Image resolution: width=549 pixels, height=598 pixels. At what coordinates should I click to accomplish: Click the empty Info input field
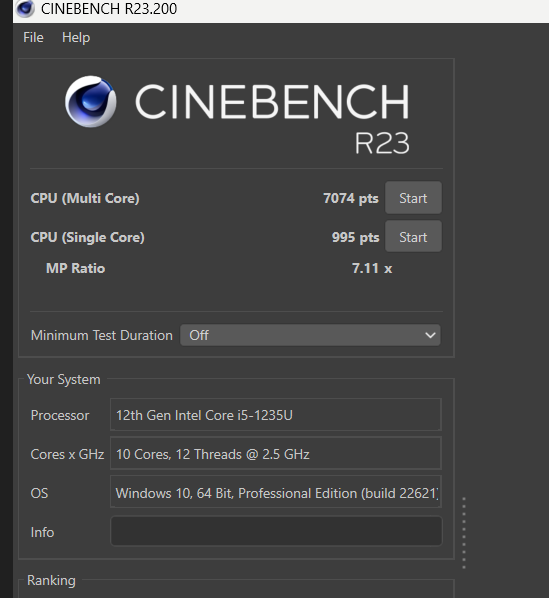(x=276, y=531)
